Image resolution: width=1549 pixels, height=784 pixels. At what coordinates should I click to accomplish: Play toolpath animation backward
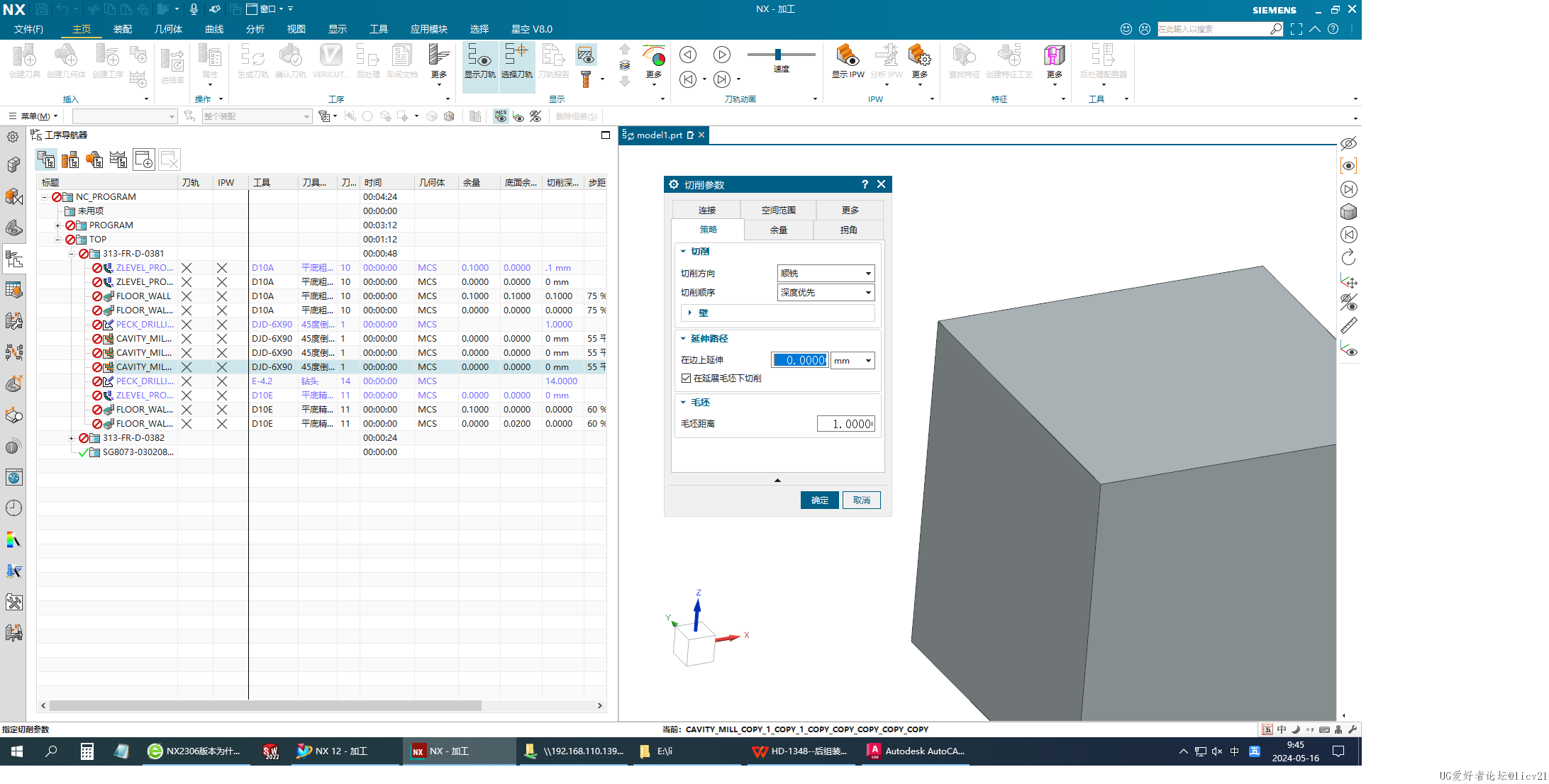[688, 55]
